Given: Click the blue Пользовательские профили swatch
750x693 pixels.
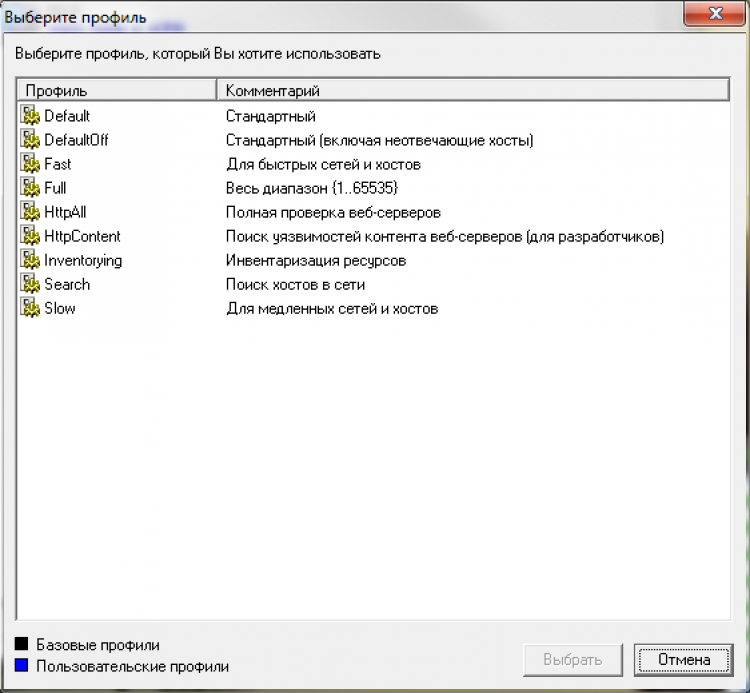Looking at the screenshot, I should pyautogui.click(x=22, y=666).
